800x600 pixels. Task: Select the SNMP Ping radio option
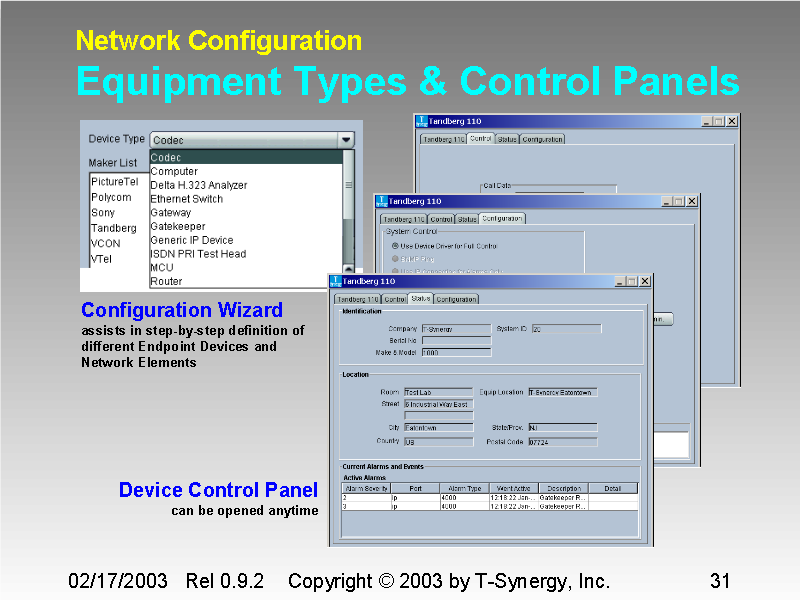pyautogui.click(x=395, y=258)
